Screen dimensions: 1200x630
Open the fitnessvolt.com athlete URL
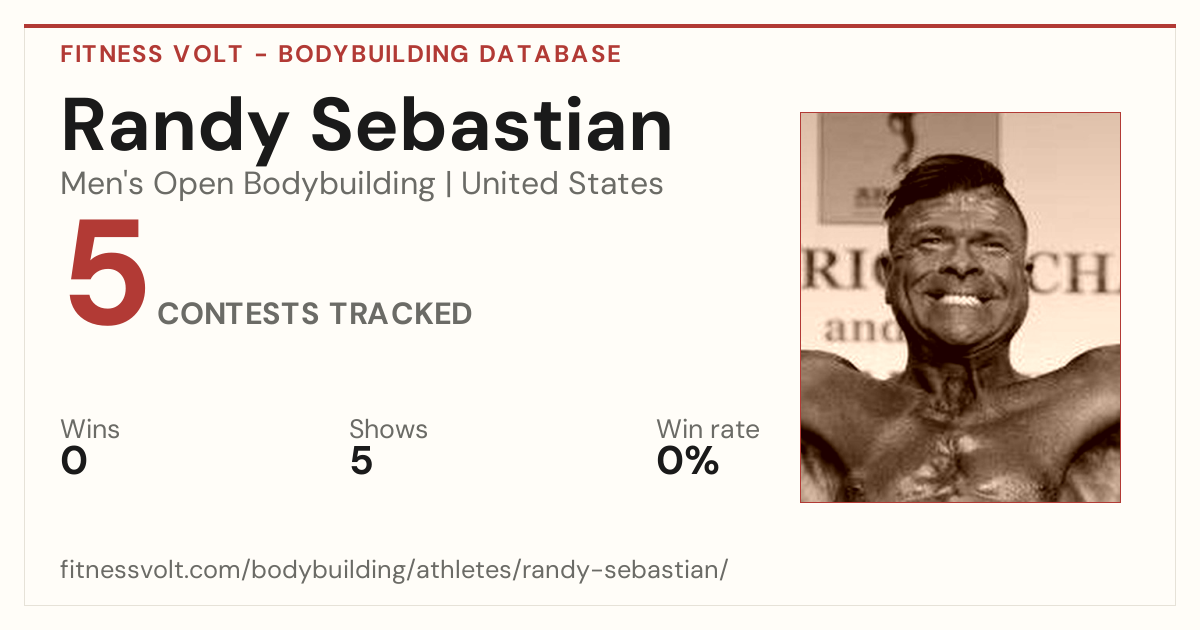tap(394, 570)
